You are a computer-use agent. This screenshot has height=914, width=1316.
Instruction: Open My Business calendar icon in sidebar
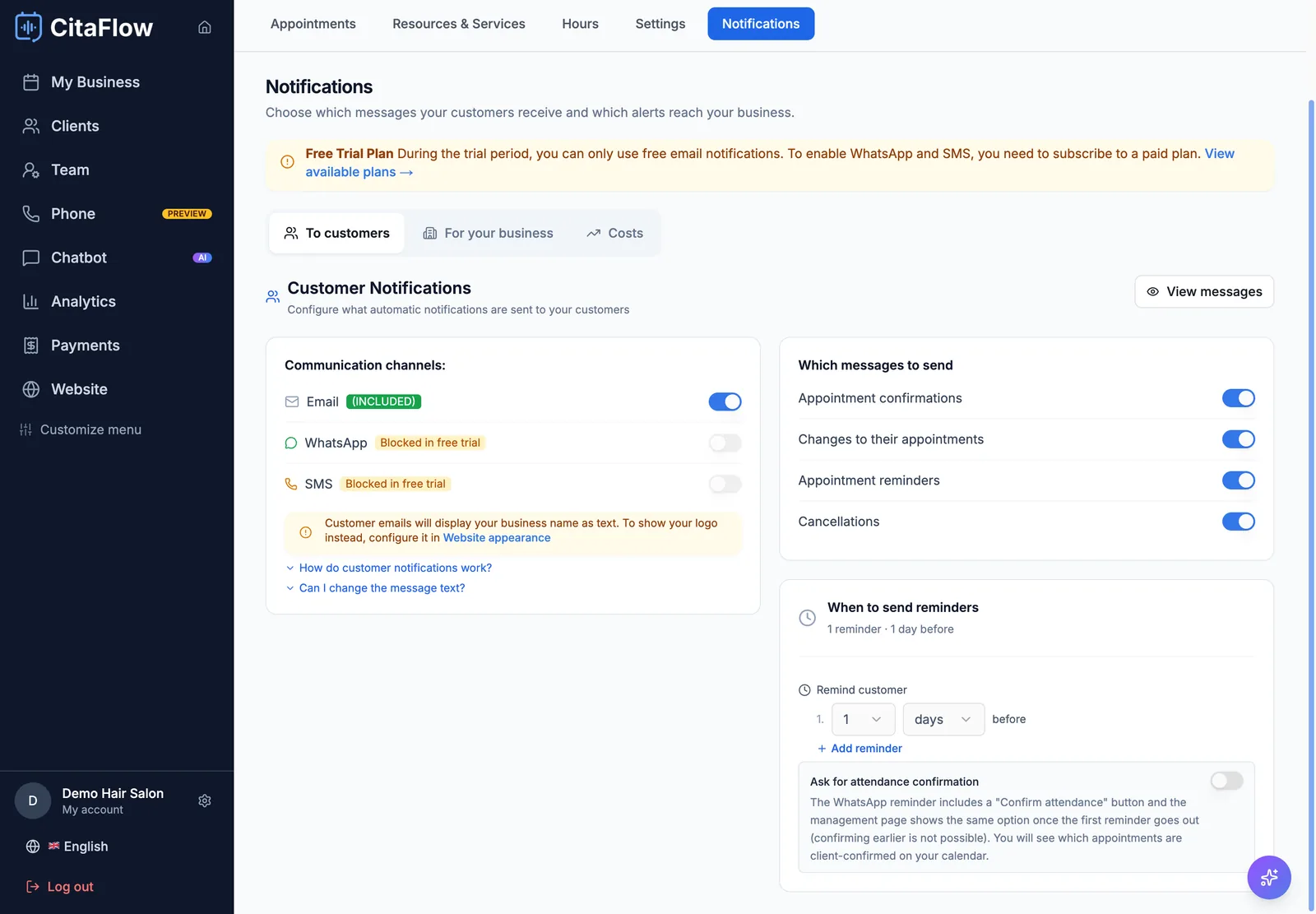coord(31,82)
